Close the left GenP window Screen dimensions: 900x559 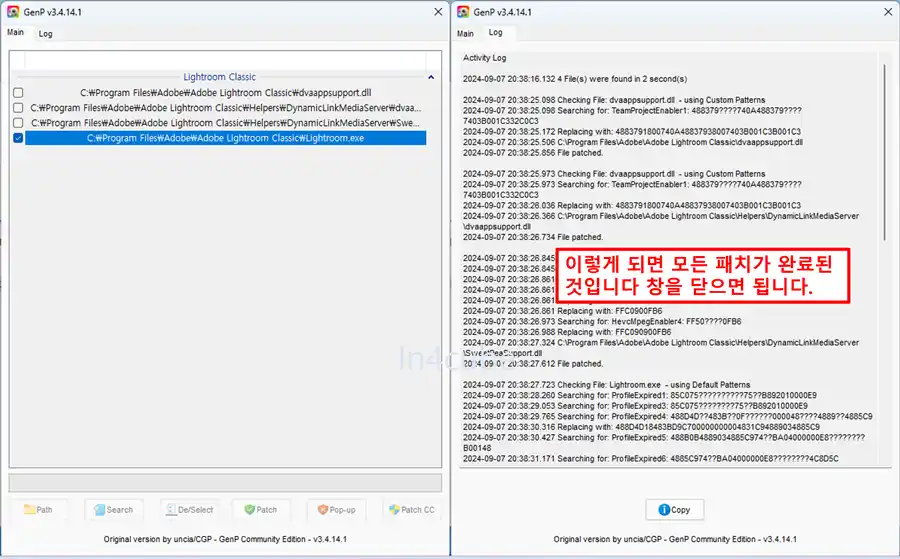438,11
